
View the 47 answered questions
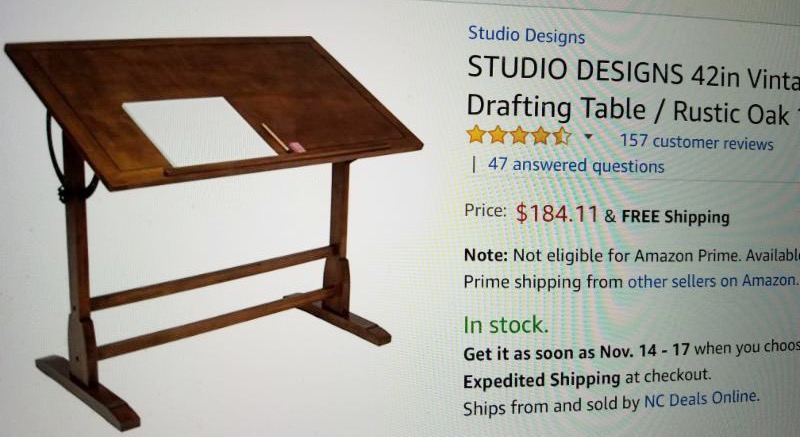(576, 166)
